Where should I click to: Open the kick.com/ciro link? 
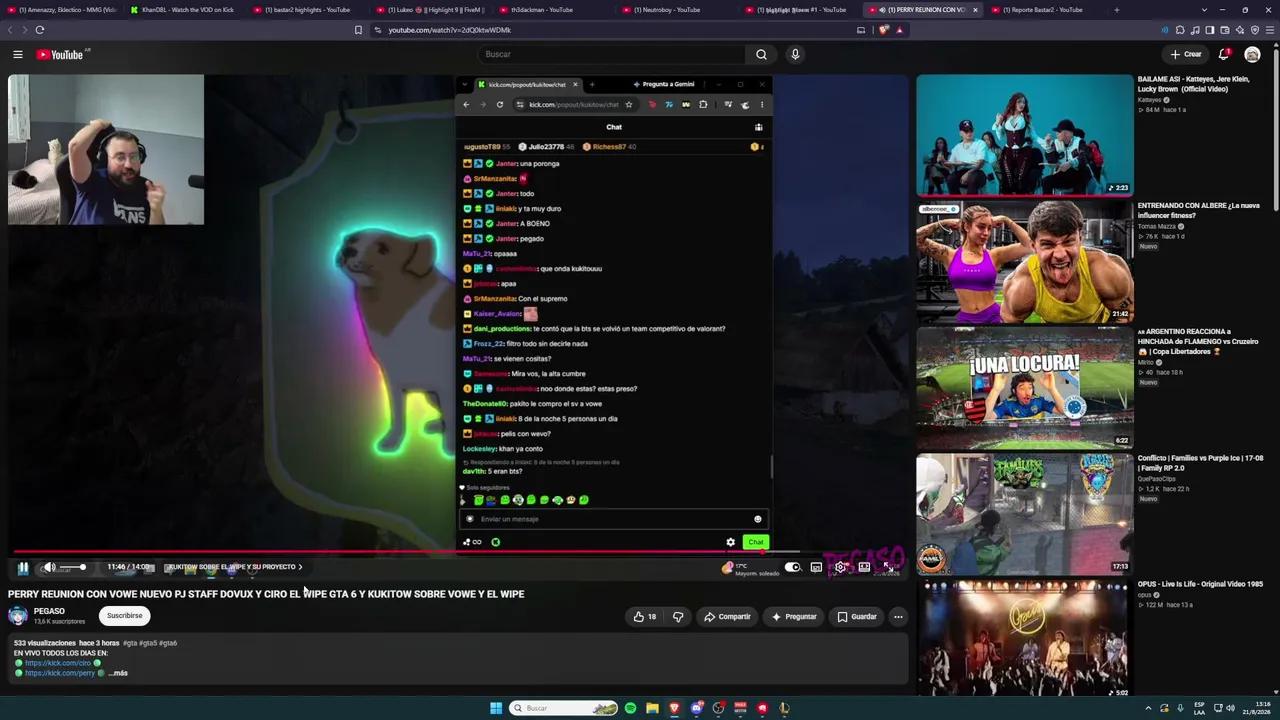tap(58, 663)
